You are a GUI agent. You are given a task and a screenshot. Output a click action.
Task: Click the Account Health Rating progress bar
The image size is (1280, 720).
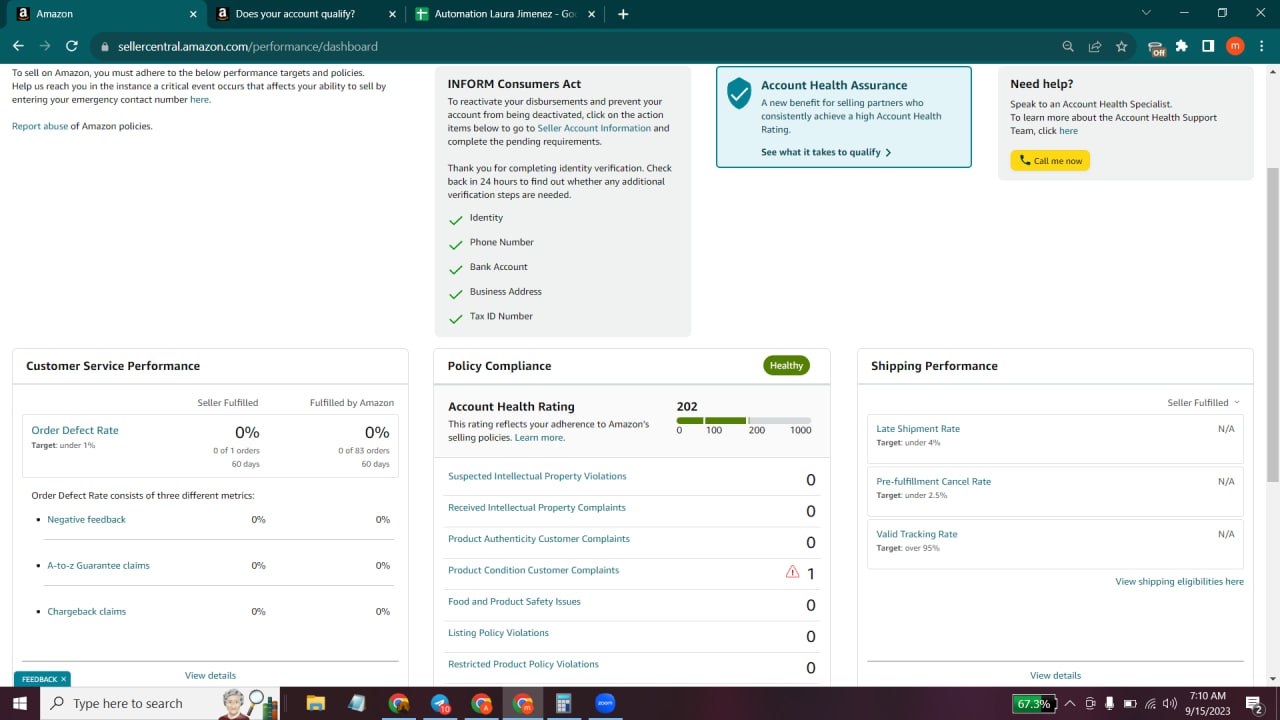coord(744,420)
